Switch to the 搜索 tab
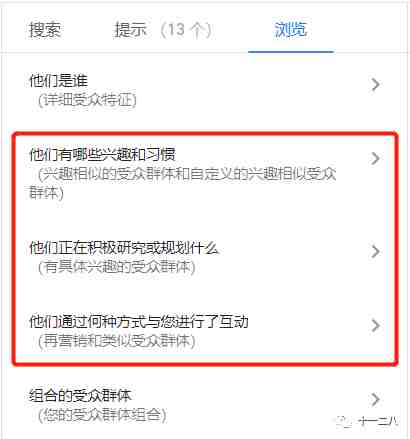 (x=45, y=30)
